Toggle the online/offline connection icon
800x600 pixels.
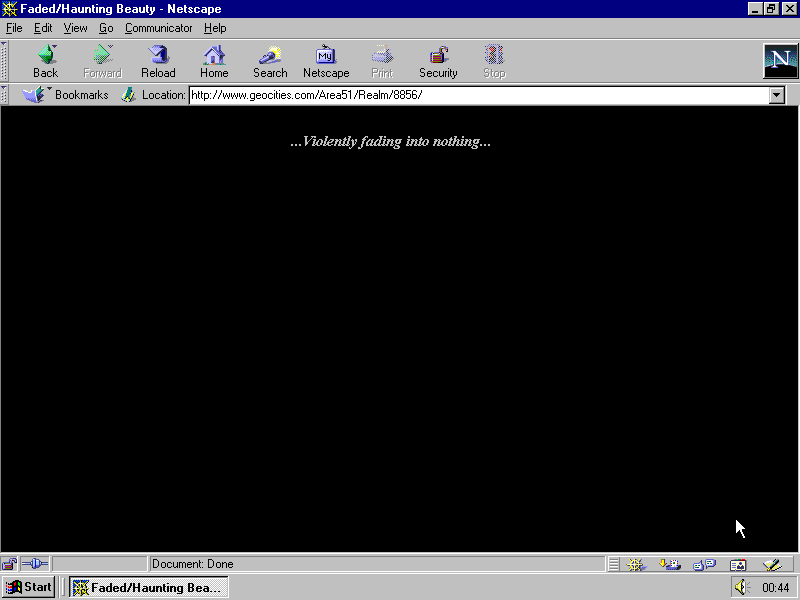(35, 564)
